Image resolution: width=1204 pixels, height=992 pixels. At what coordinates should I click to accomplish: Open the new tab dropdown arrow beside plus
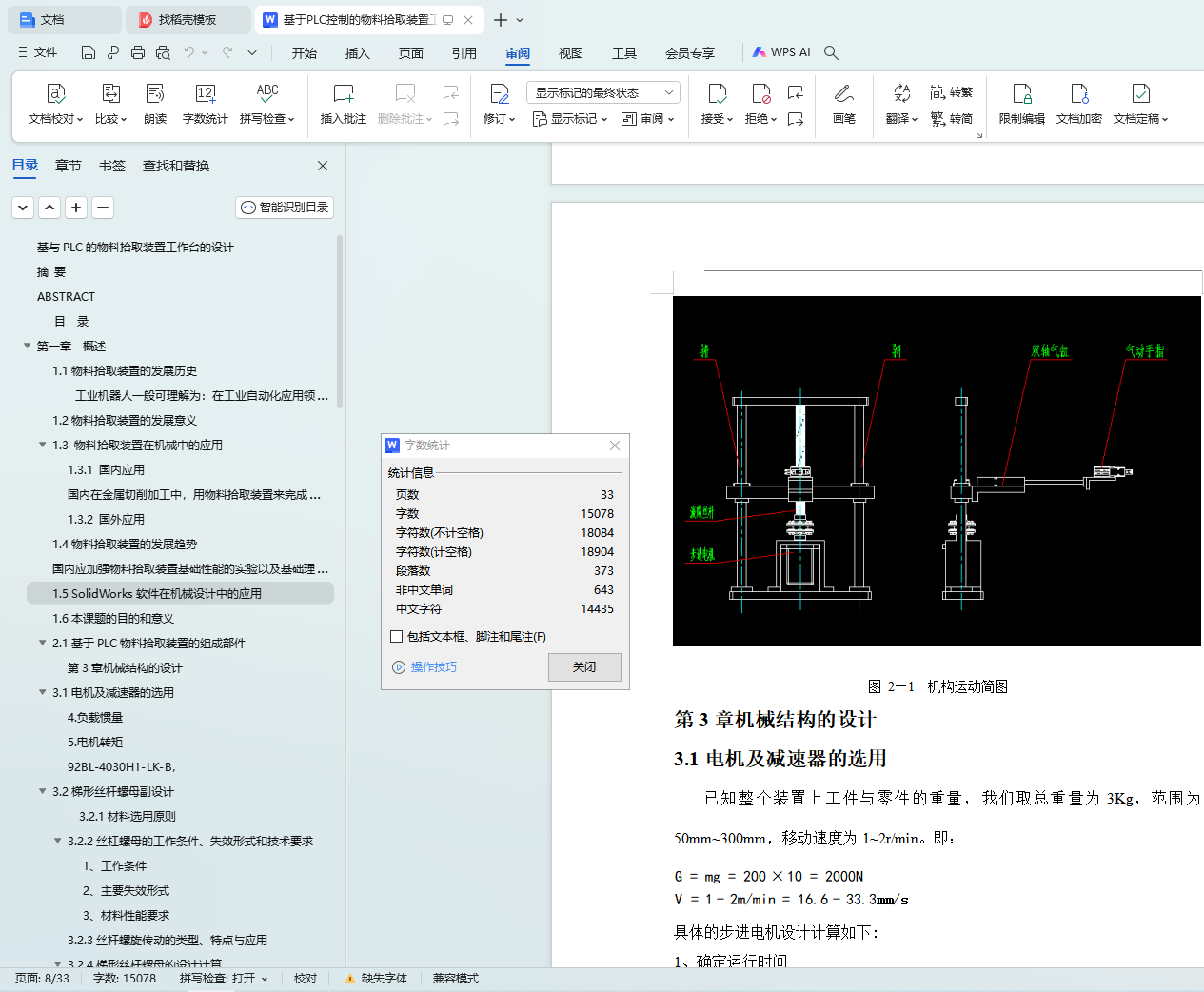(520, 19)
